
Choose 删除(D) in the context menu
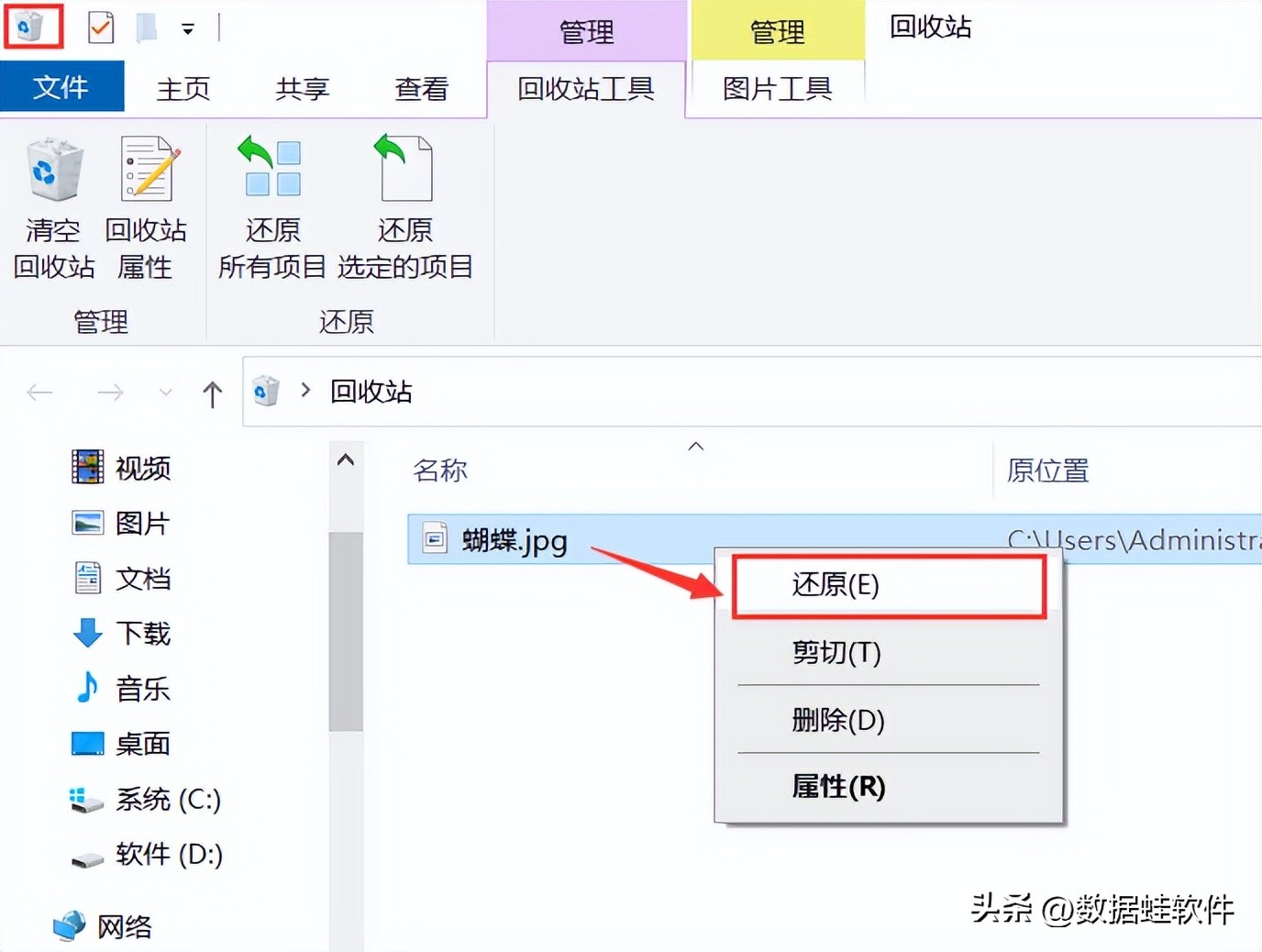889,721
